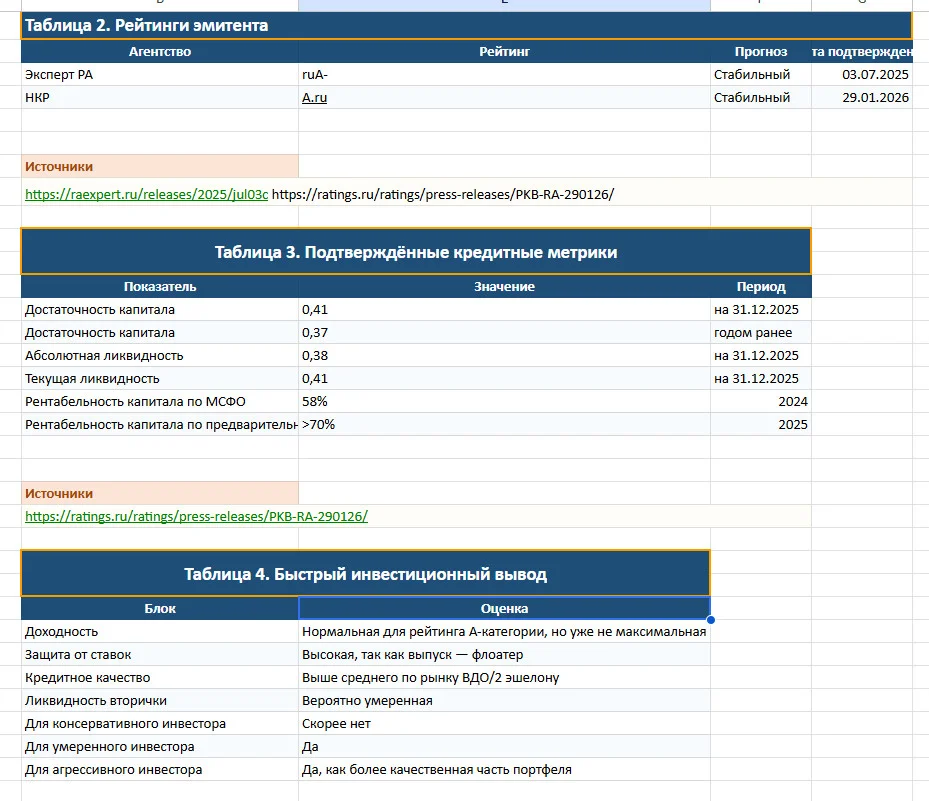The width and height of the screenshot is (929, 801).
Task: Select the 'НКР' agency cell
Action: coord(160,98)
